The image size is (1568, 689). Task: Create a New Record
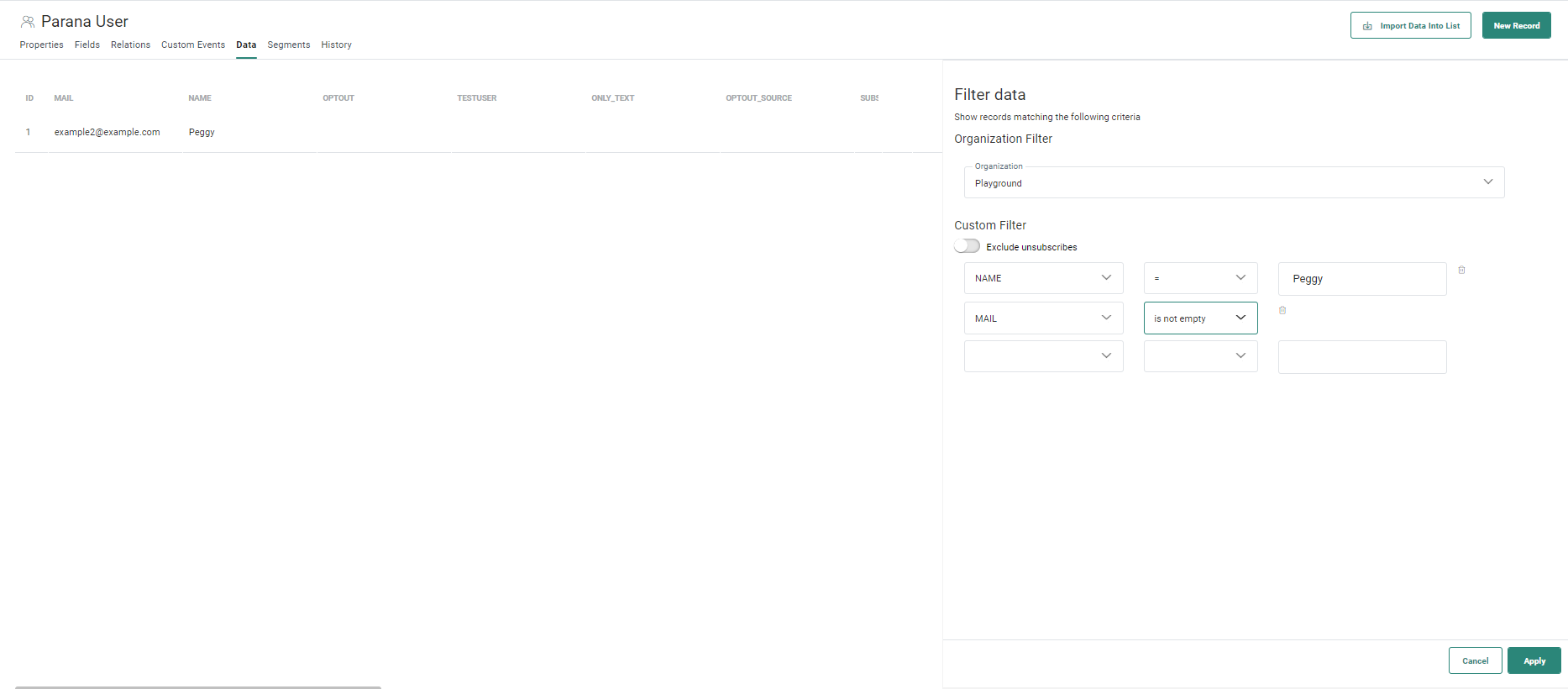coord(1516,26)
